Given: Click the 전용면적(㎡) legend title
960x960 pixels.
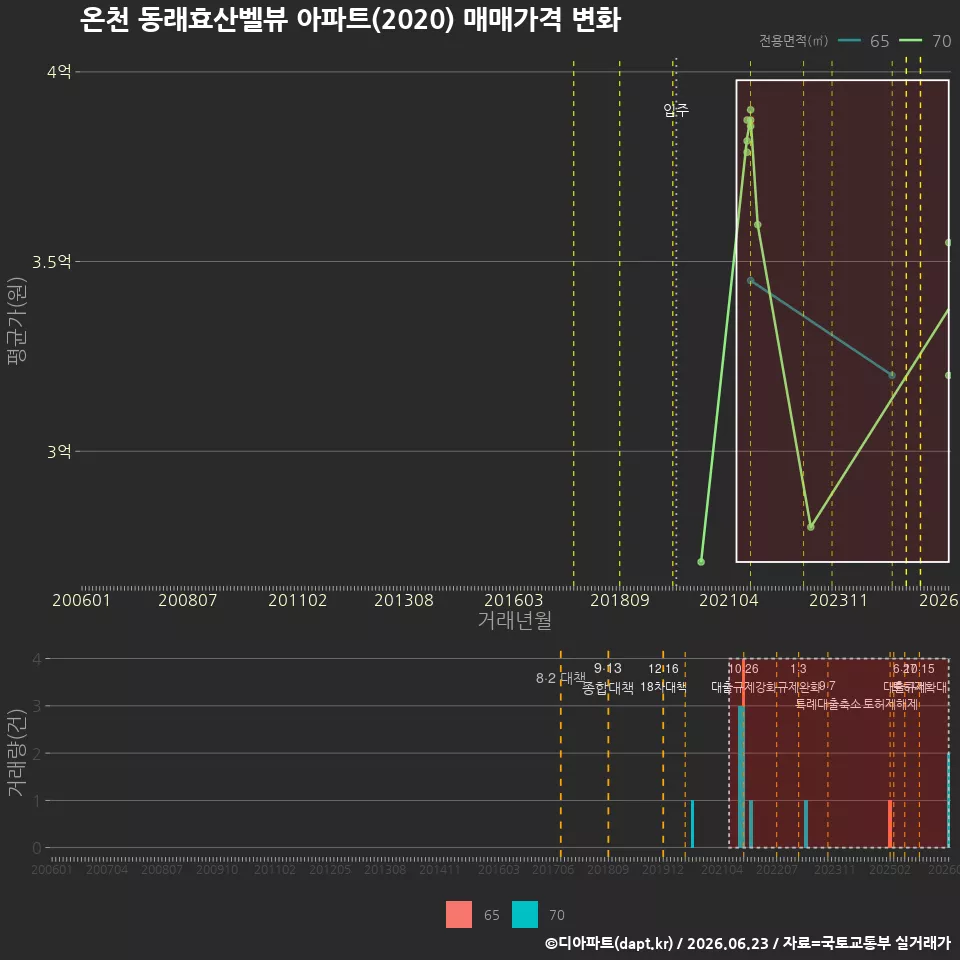Looking at the screenshot, I should (x=793, y=41).
